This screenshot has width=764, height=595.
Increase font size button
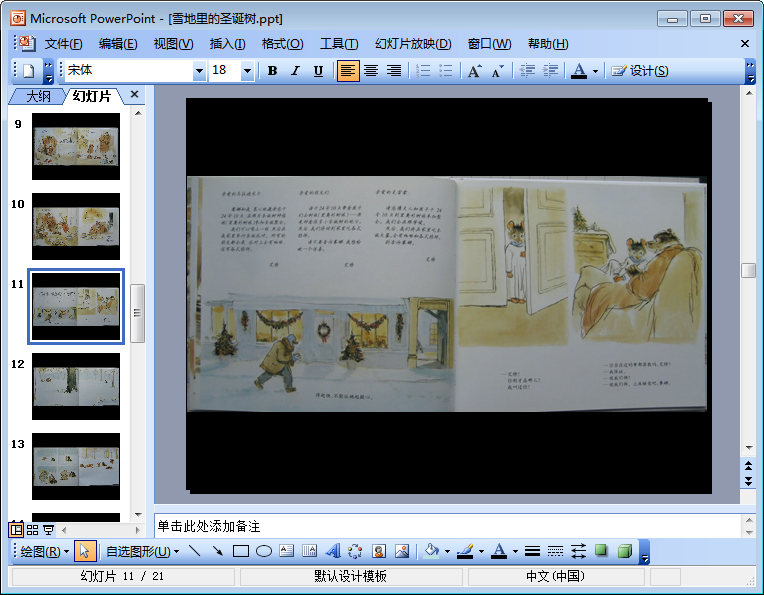coord(475,71)
